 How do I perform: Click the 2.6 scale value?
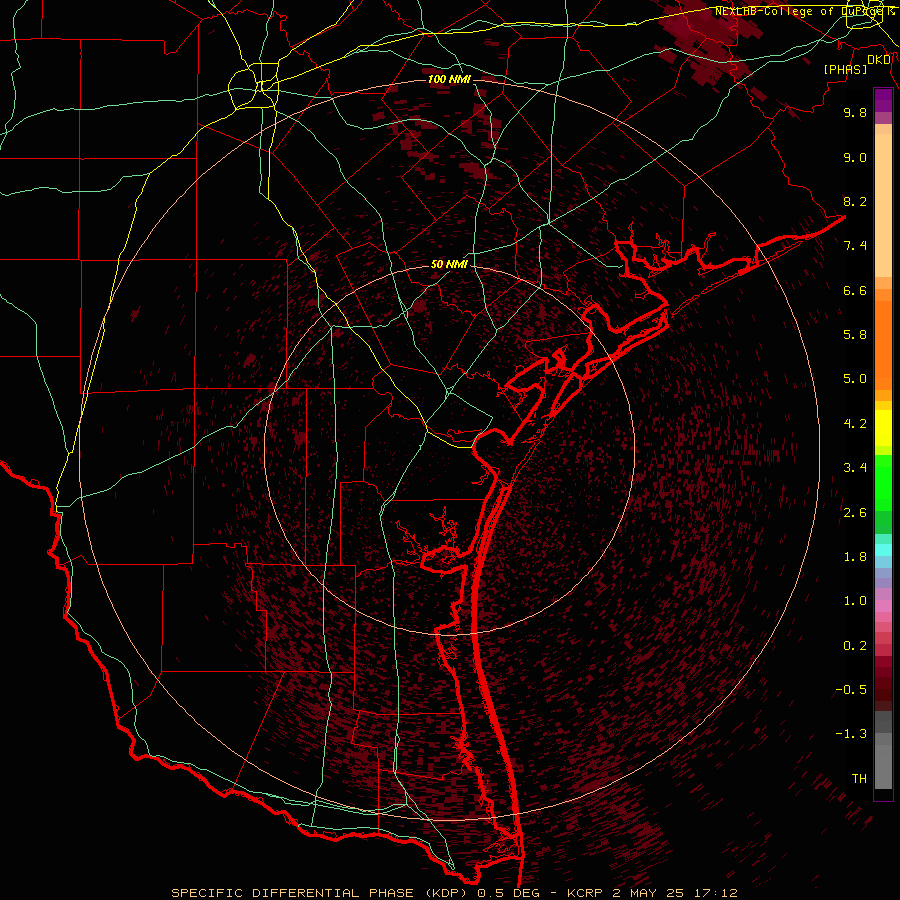coord(855,513)
